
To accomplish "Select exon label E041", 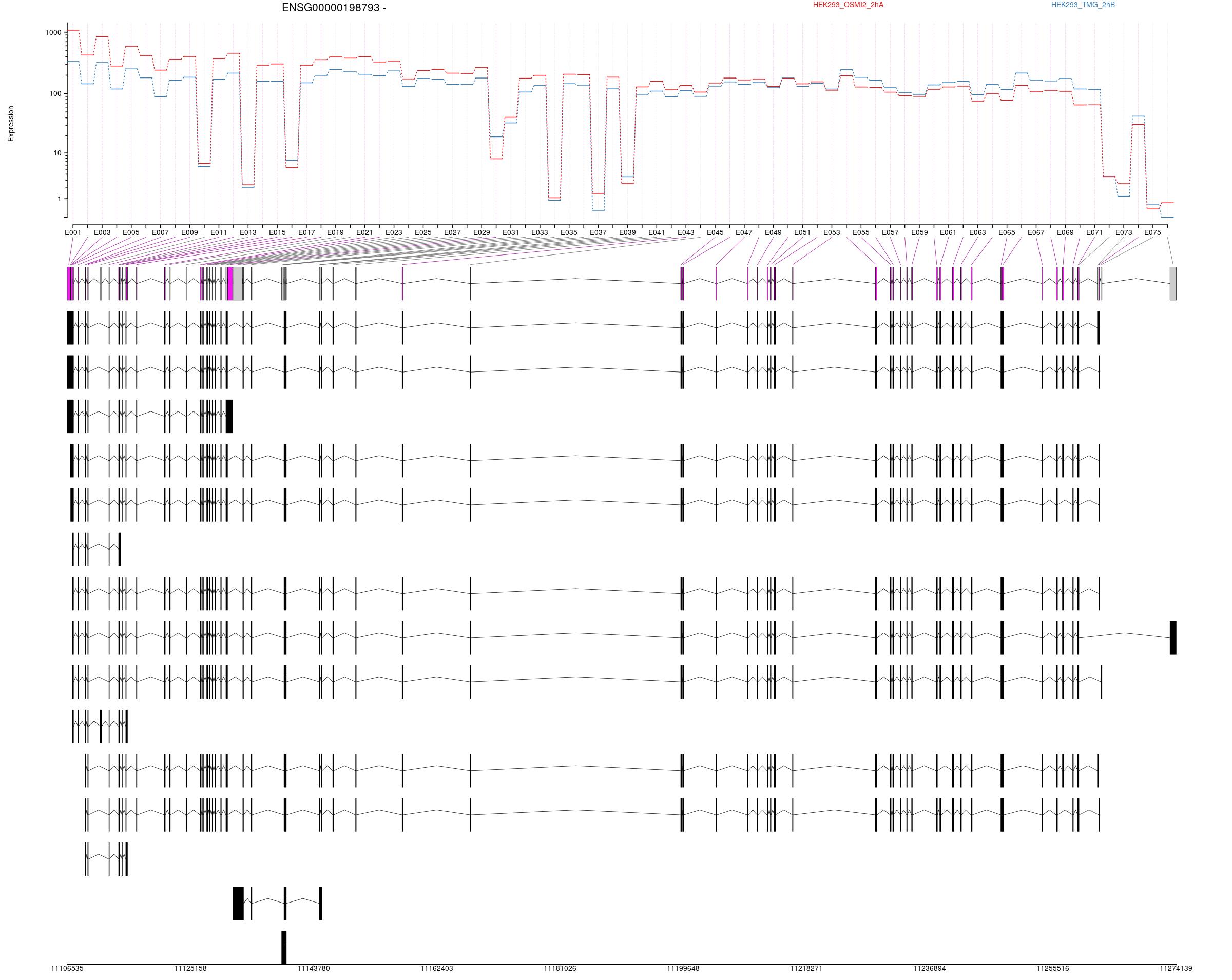I will click(x=657, y=232).
